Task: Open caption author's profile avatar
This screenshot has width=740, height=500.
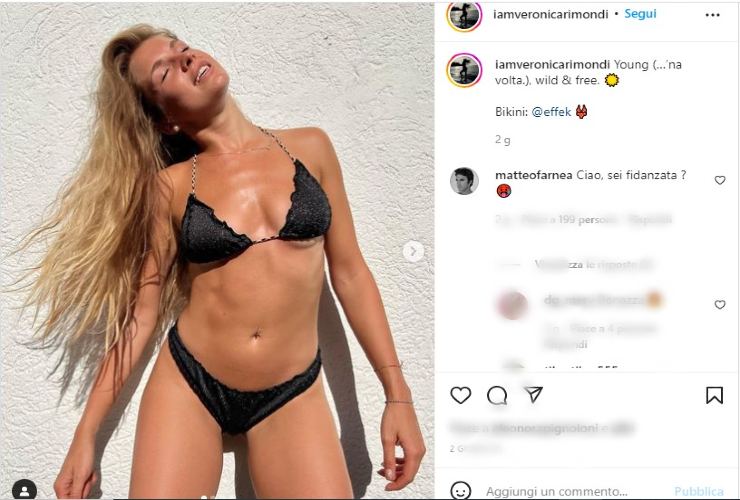Action: click(x=464, y=70)
